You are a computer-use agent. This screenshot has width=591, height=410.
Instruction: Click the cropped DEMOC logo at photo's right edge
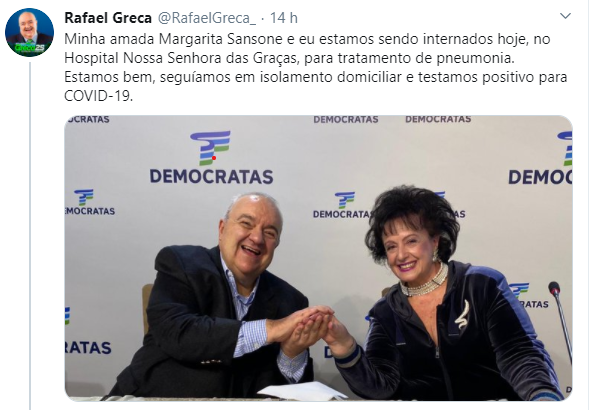click(x=540, y=158)
